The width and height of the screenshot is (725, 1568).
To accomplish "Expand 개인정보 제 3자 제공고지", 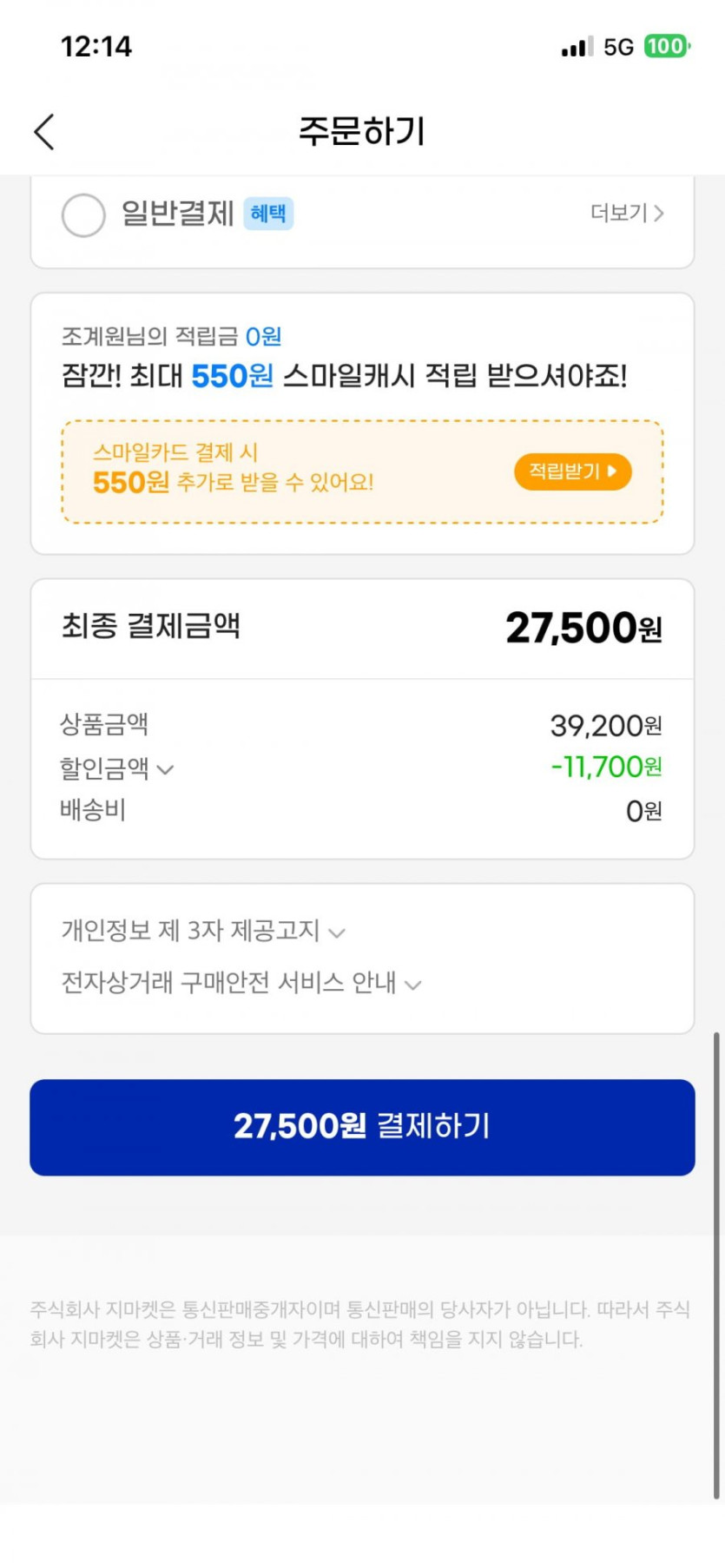I will click(x=203, y=931).
